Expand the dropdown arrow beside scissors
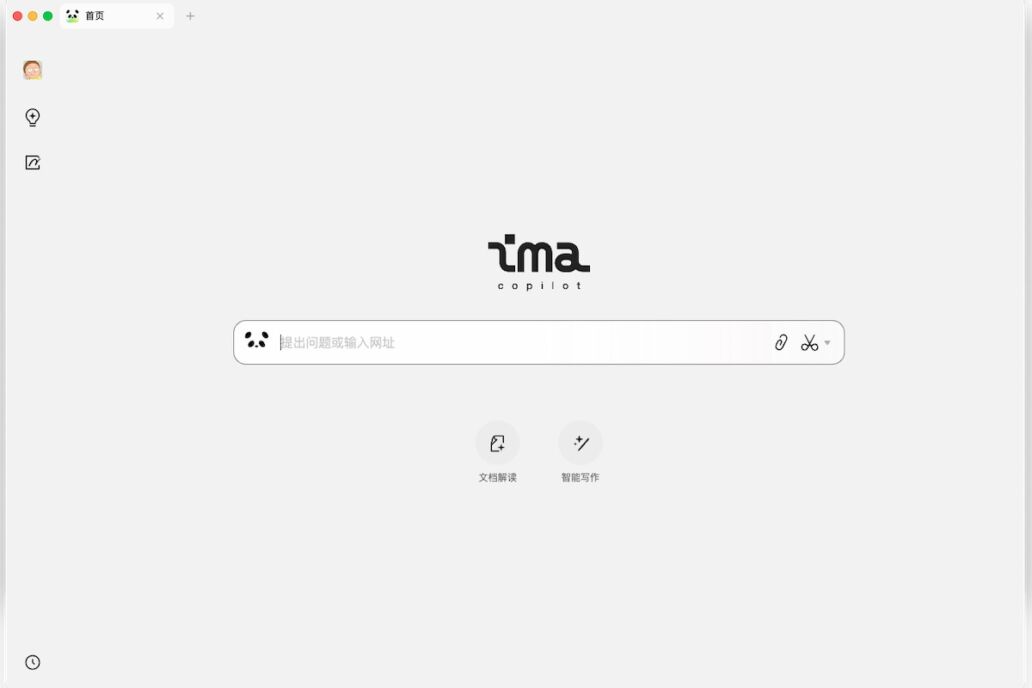 pos(827,342)
